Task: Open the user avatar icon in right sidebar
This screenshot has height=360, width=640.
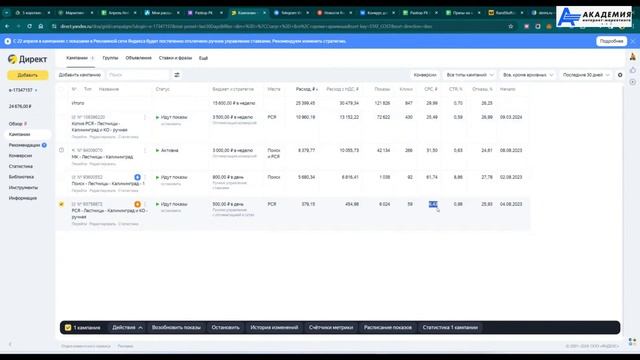Action: pos(633,57)
